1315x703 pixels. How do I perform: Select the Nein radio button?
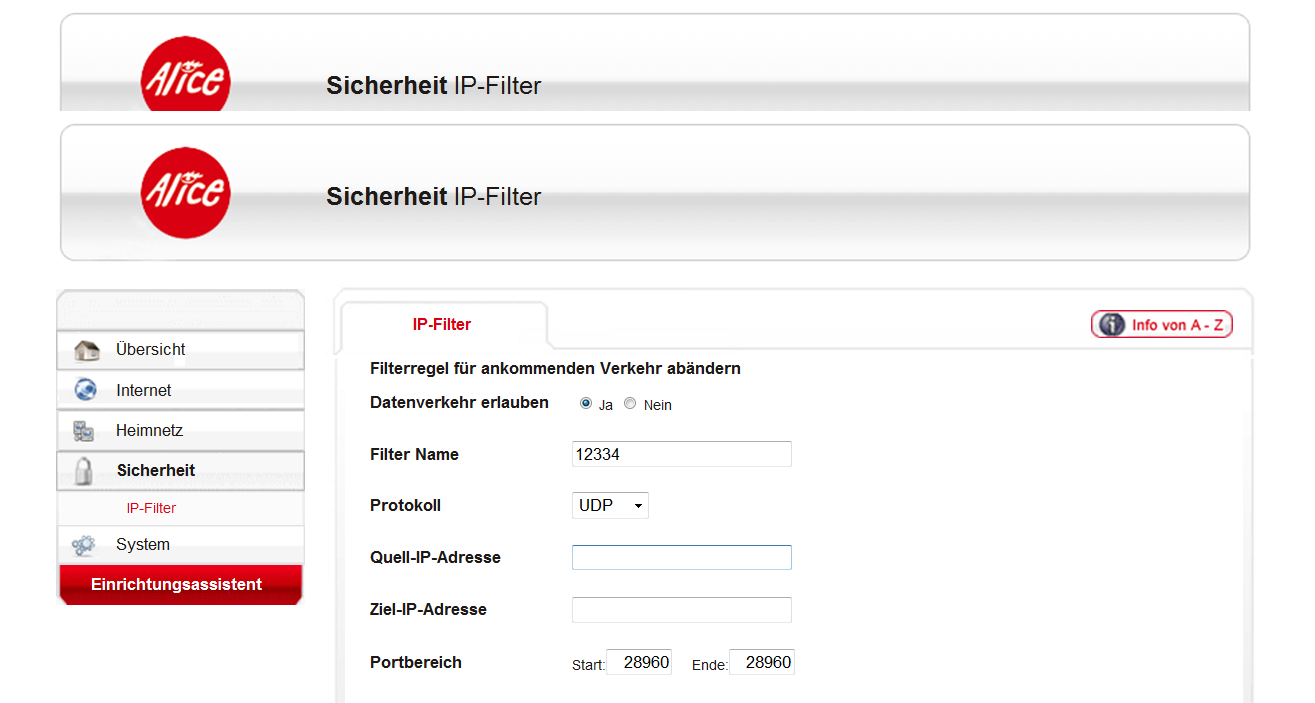click(x=630, y=404)
